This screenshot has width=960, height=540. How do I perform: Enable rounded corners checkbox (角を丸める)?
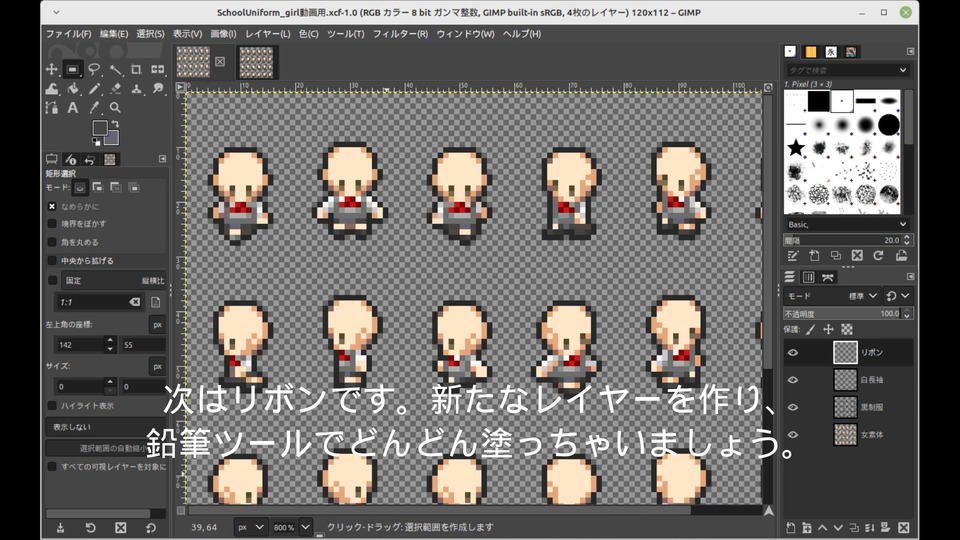tap(52, 242)
